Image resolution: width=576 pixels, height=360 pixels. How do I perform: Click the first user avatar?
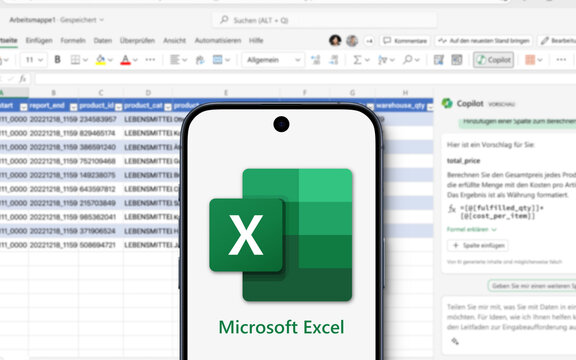click(335, 40)
